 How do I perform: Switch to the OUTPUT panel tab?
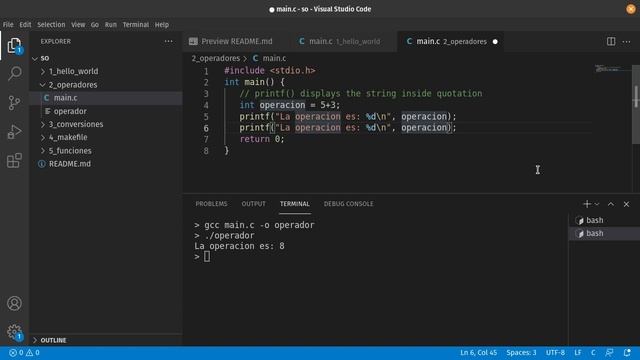(253, 204)
